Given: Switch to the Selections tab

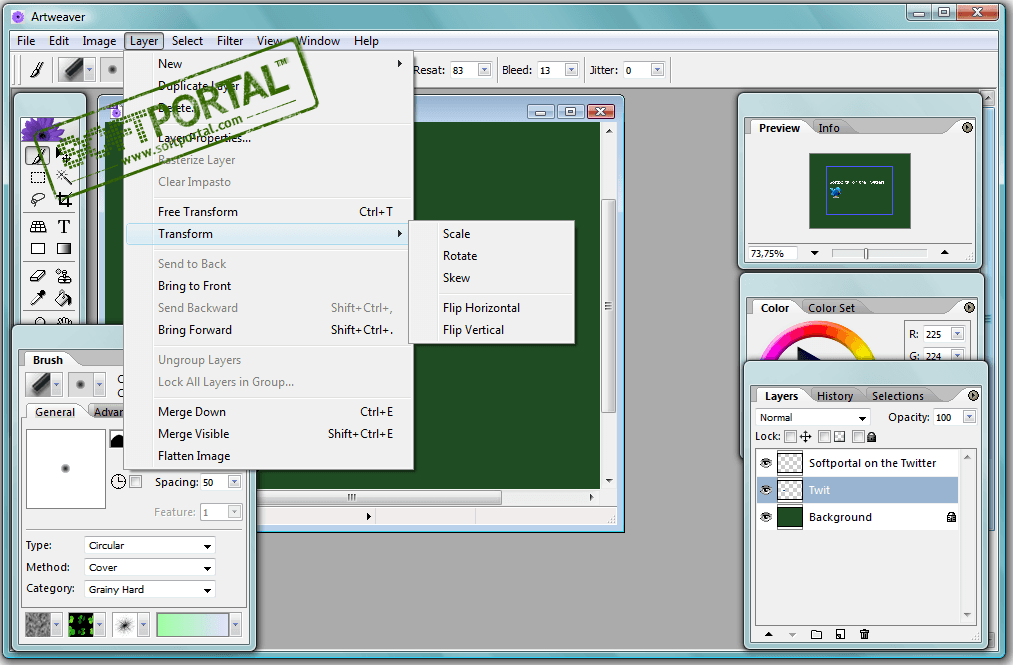Looking at the screenshot, I should coord(897,396).
